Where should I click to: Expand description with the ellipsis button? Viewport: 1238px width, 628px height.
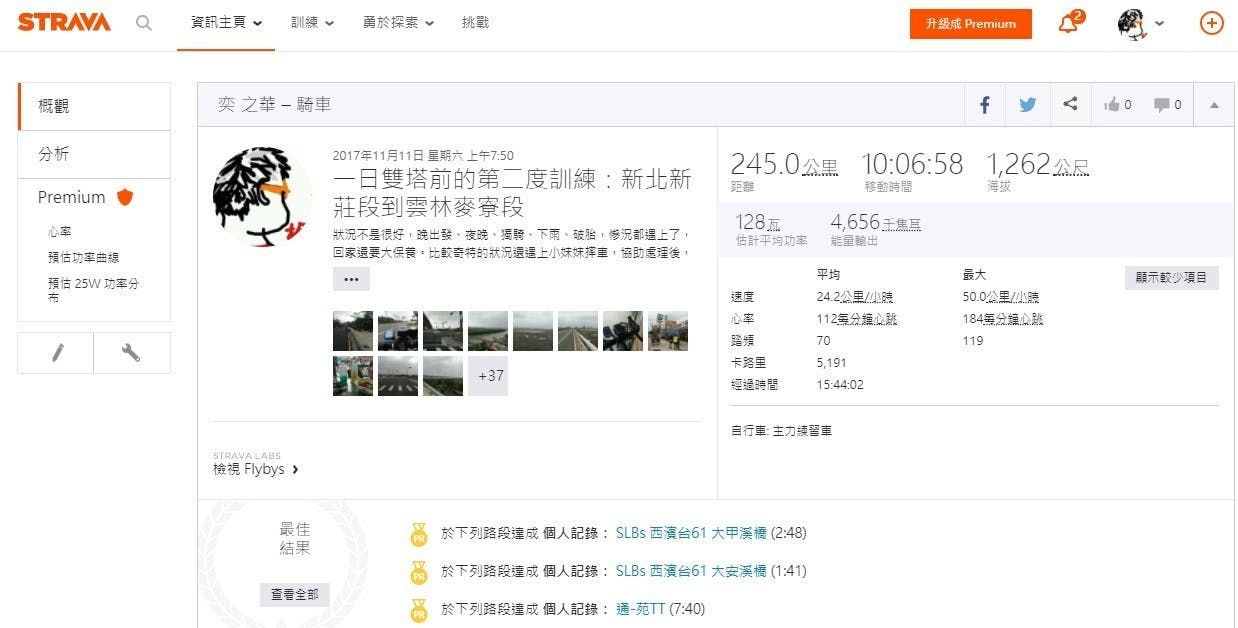coord(351,279)
